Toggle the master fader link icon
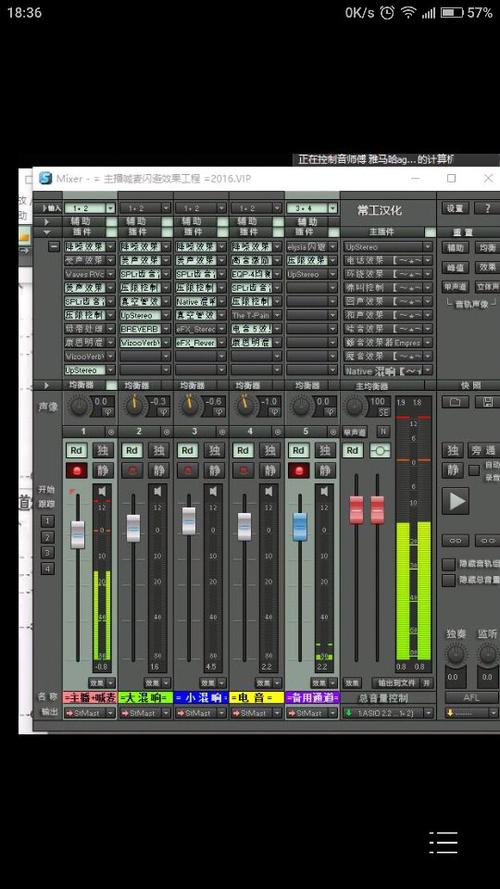This screenshot has width=500, height=889. 380,450
